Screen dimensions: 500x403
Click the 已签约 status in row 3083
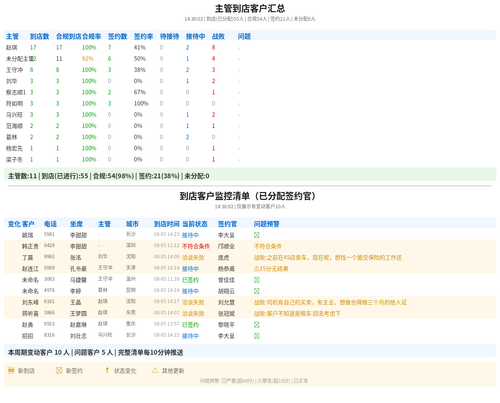tap(190, 280)
